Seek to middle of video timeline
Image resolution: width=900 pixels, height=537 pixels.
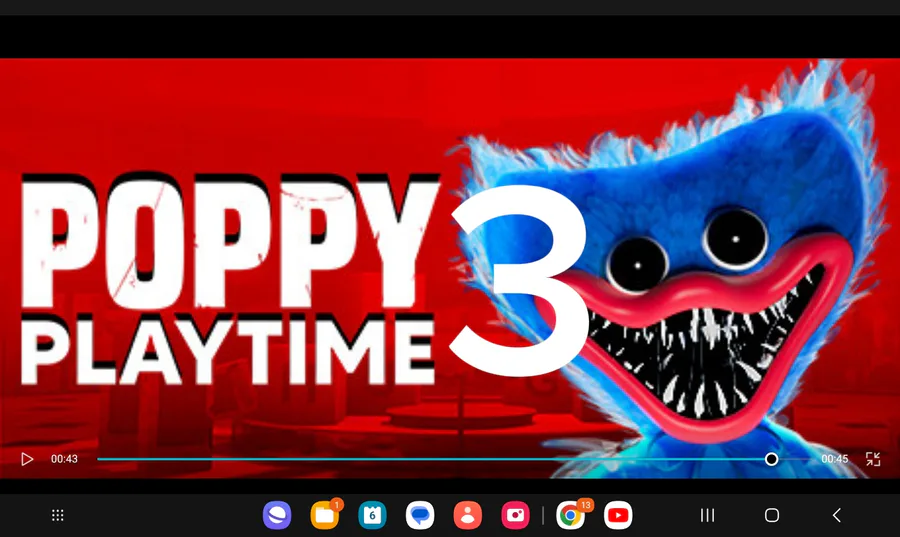(453, 459)
